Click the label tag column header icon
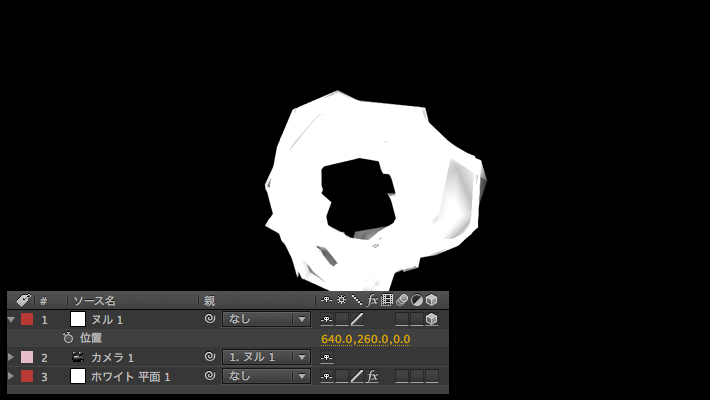Screen dimensions: 710x400 pyautogui.click(x=23, y=300)
